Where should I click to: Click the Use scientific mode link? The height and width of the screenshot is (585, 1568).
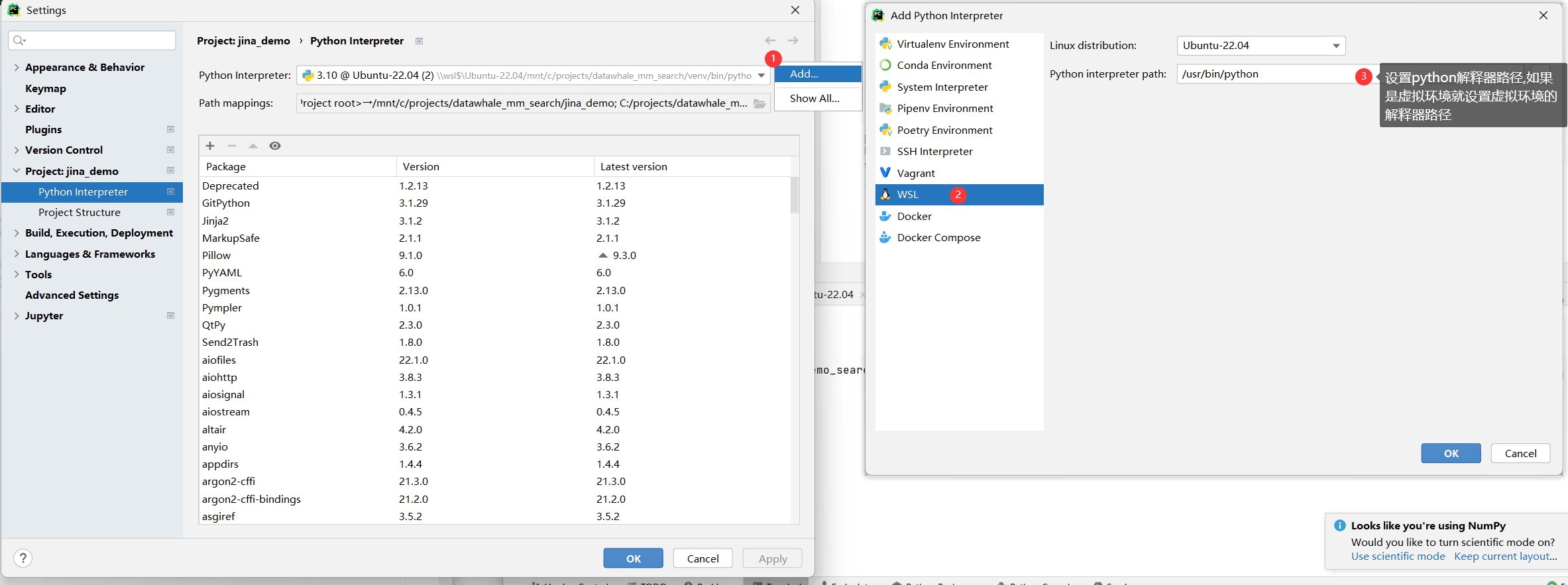click(1398, 557)
